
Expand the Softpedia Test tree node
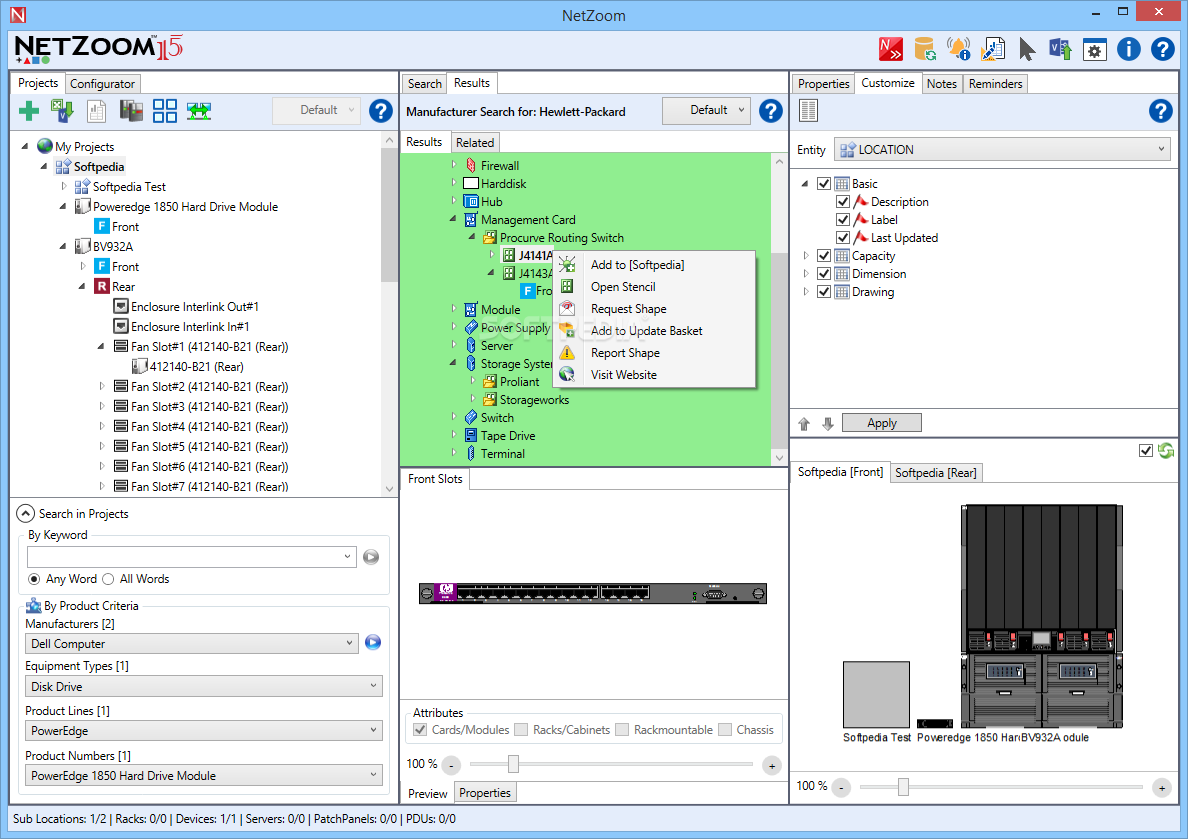64,186
